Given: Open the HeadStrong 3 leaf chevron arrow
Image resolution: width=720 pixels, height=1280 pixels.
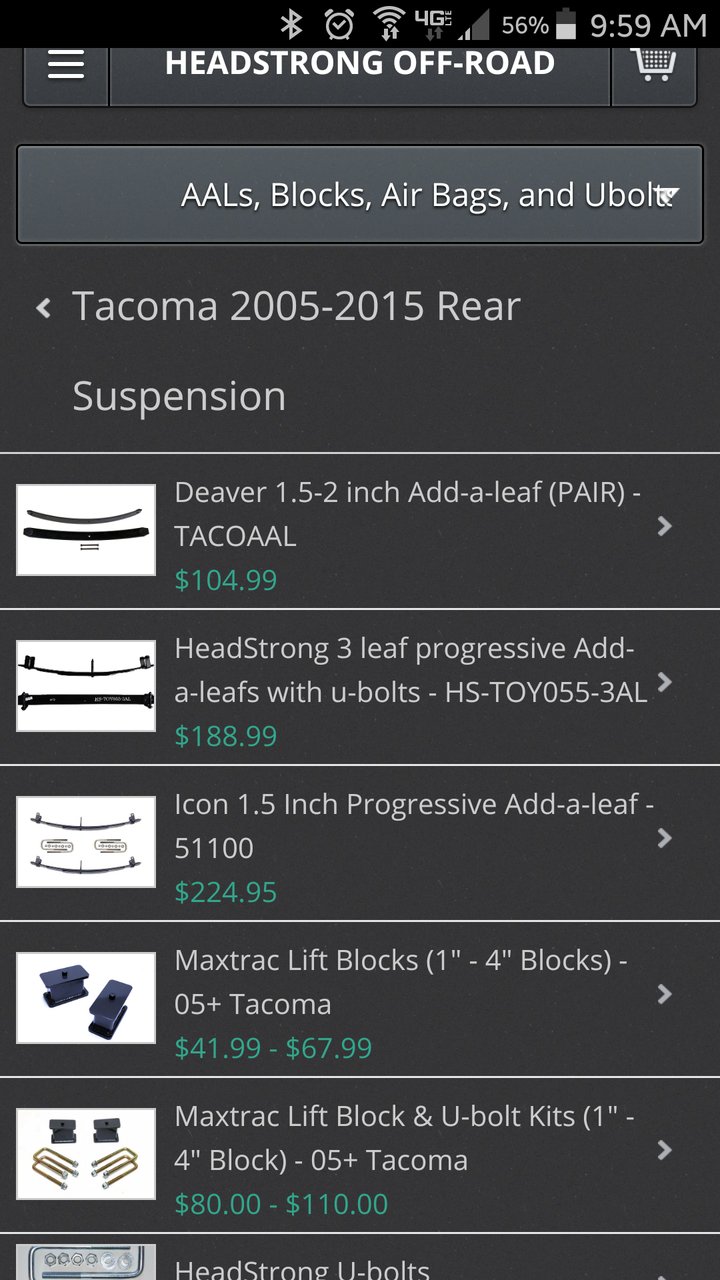Looking at the screenshot, I should pos(665,682).
